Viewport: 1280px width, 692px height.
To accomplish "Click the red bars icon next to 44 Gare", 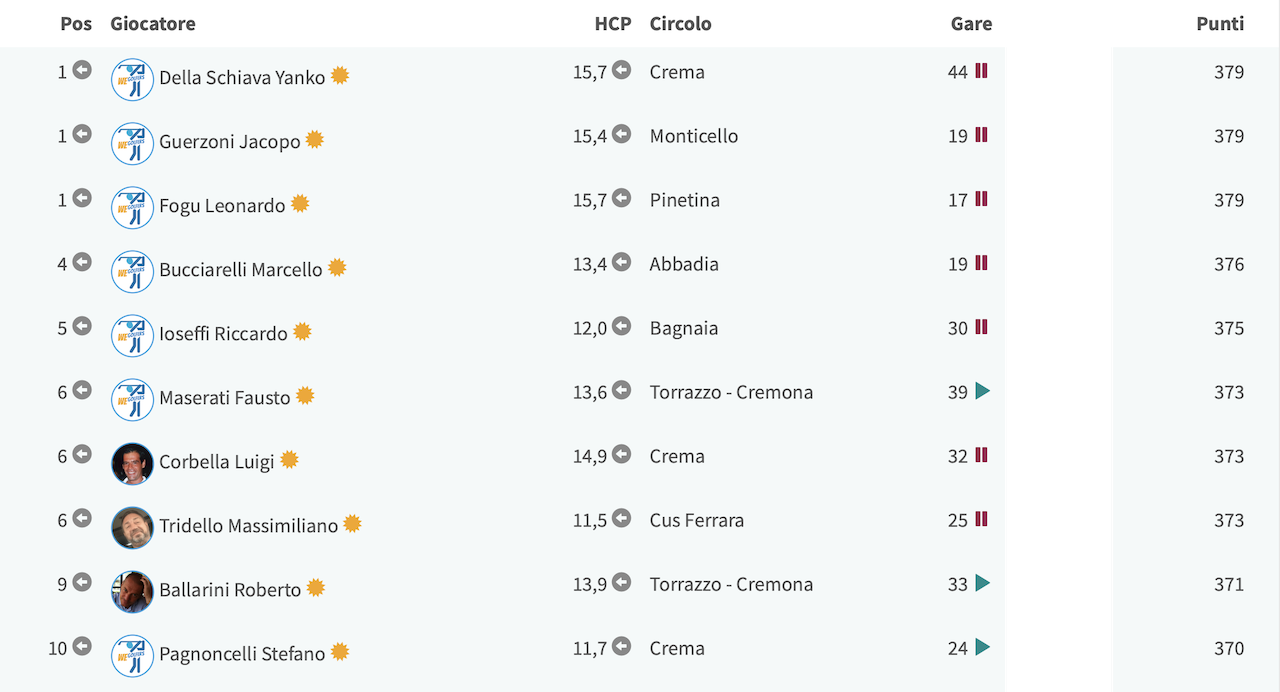I will point(982,71).
